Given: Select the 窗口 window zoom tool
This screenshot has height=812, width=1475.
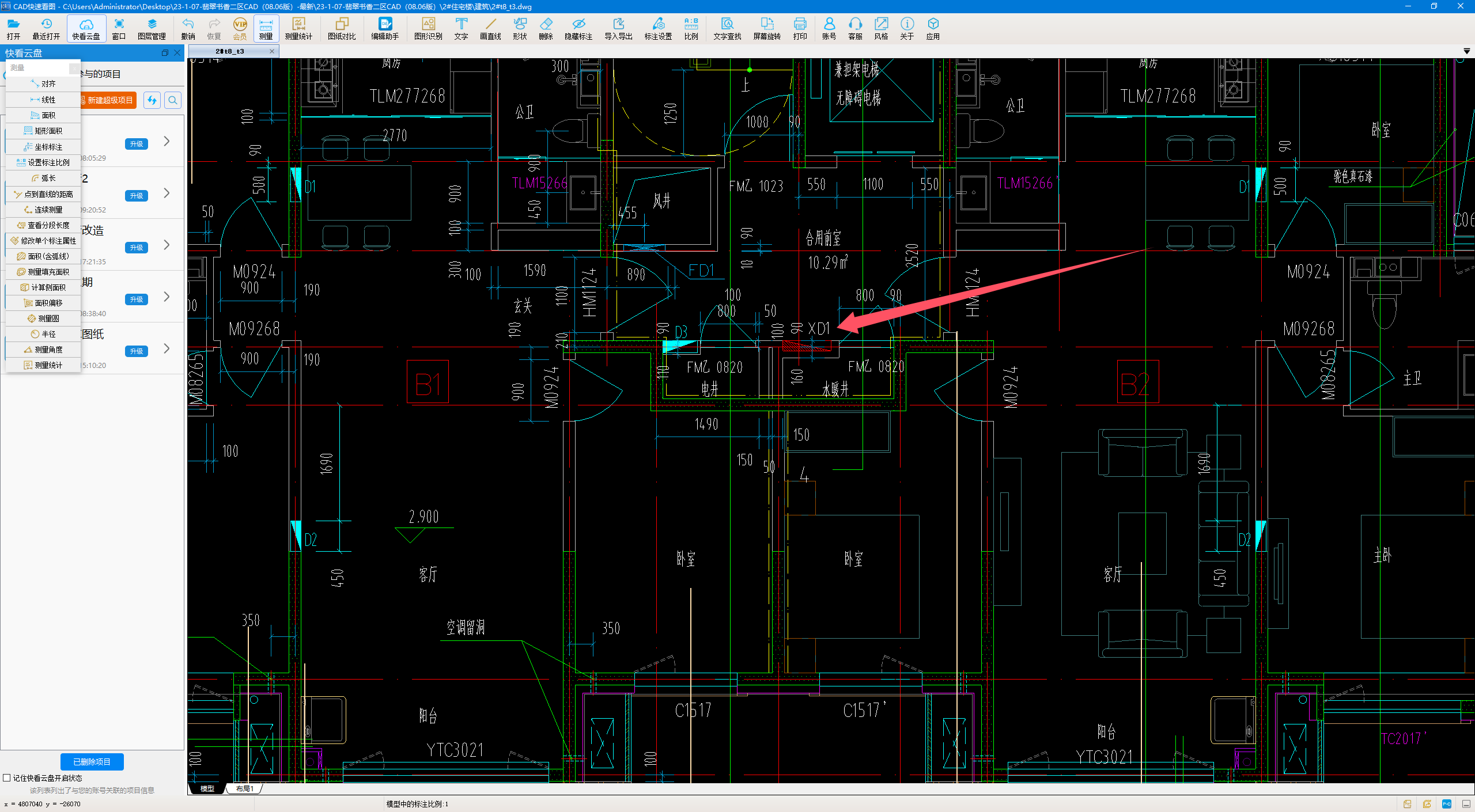Looking at the screenshot, I should coord(119,28).
